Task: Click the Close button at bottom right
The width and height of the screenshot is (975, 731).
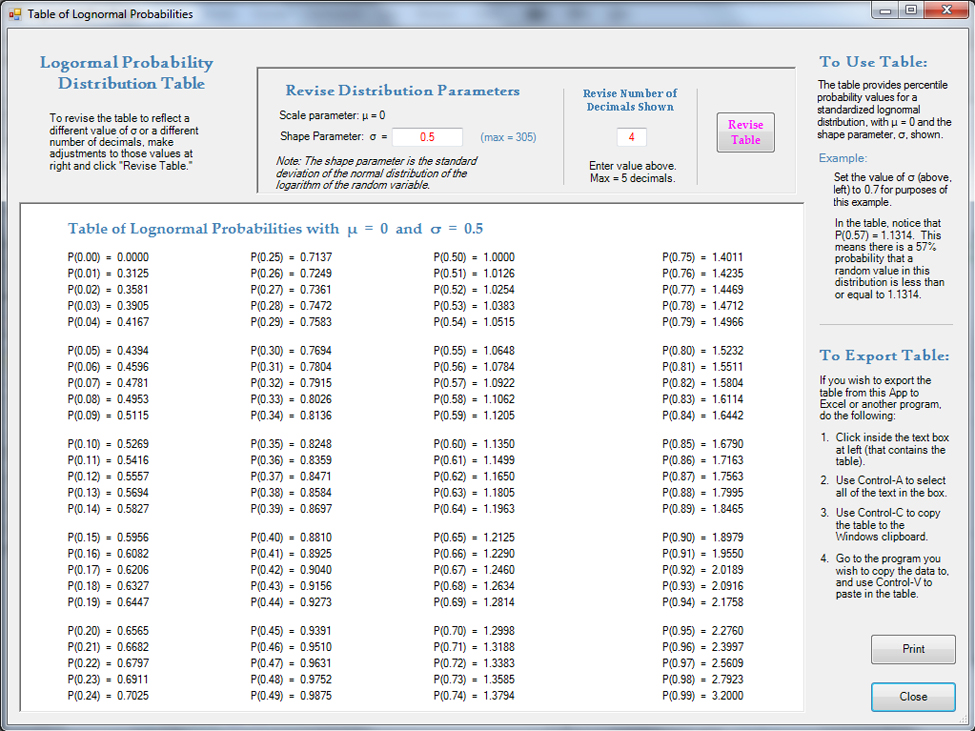Action: (x=912, y=696)
